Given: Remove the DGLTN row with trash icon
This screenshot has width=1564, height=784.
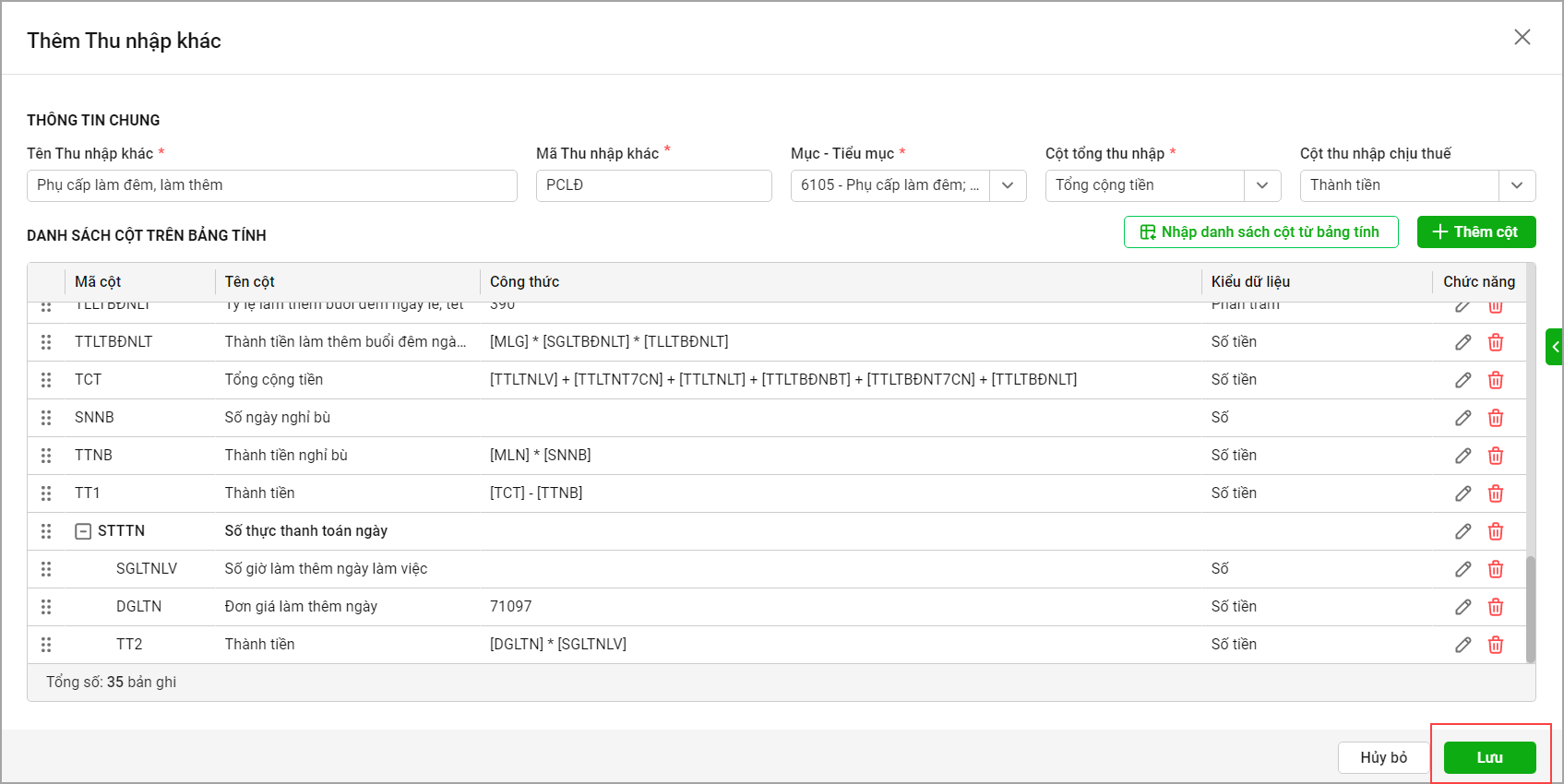Looking at the screenshot, I should point(1496,607).
